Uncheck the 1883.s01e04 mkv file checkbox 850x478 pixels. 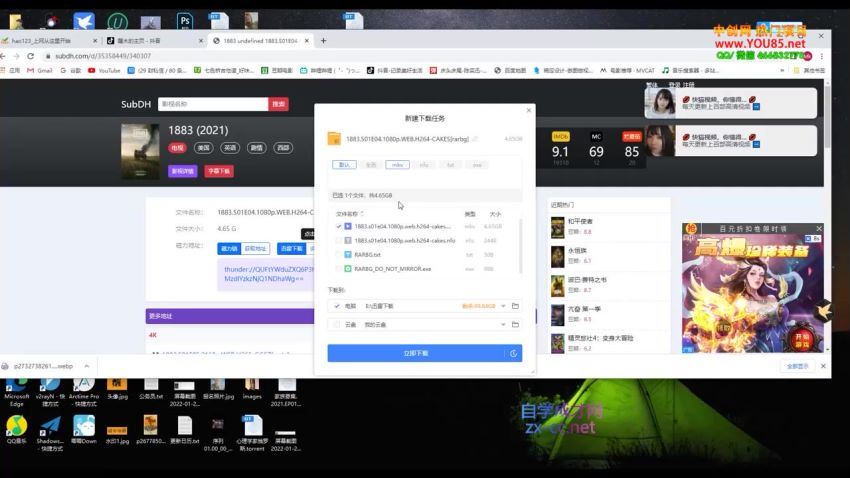tap(339, 227)
